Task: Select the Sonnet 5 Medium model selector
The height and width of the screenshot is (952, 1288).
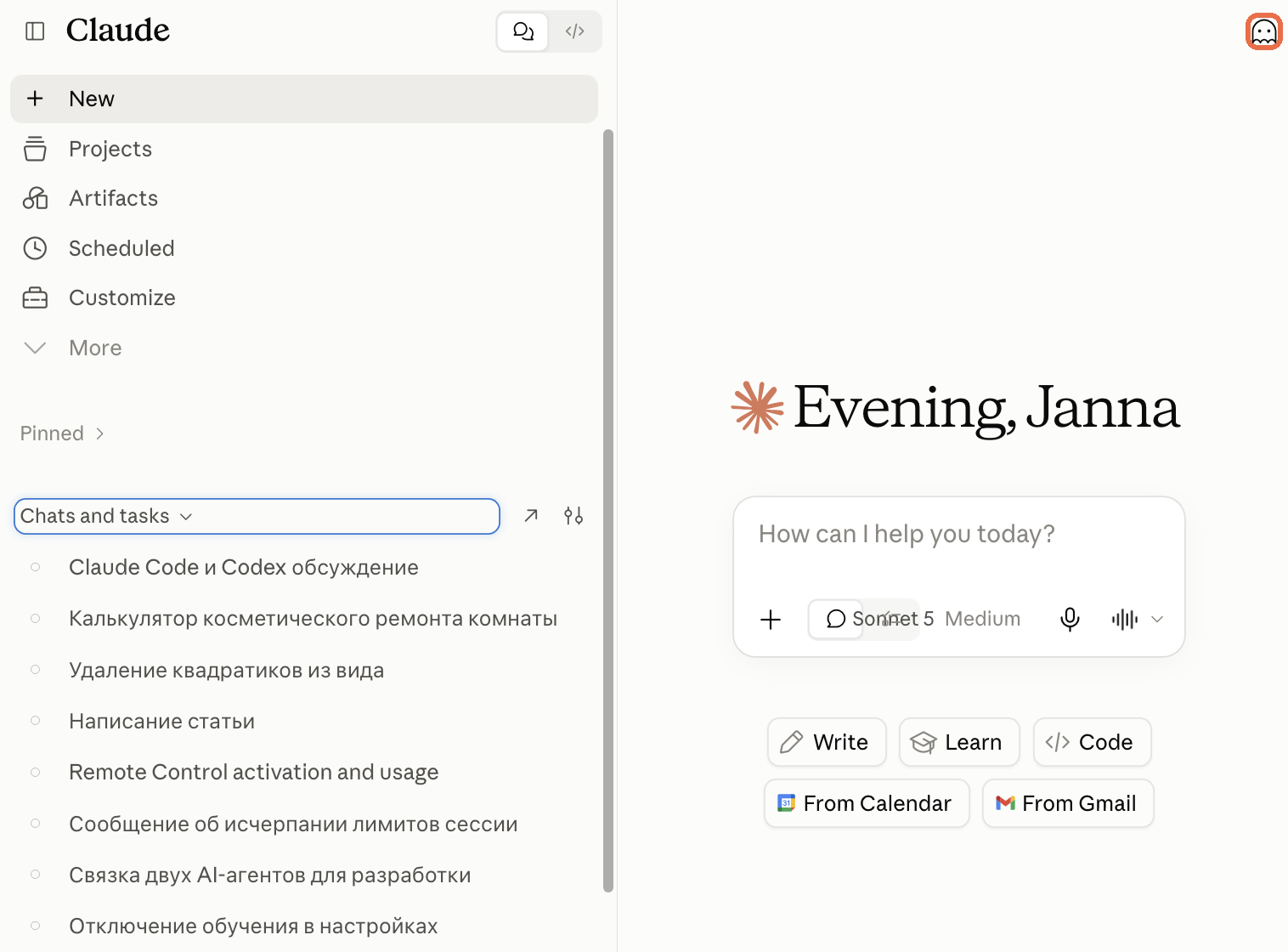Action: coord(936,619)
